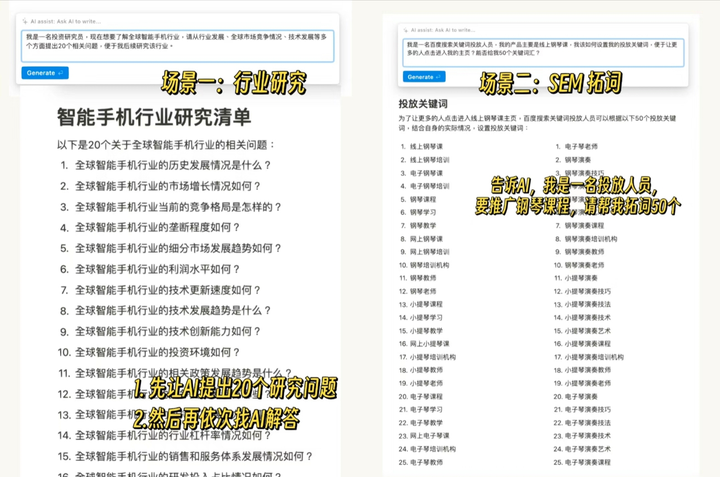This screenshot has width=720, height=477.
Task: Click the heading 投放关键词
Action: 423,104
